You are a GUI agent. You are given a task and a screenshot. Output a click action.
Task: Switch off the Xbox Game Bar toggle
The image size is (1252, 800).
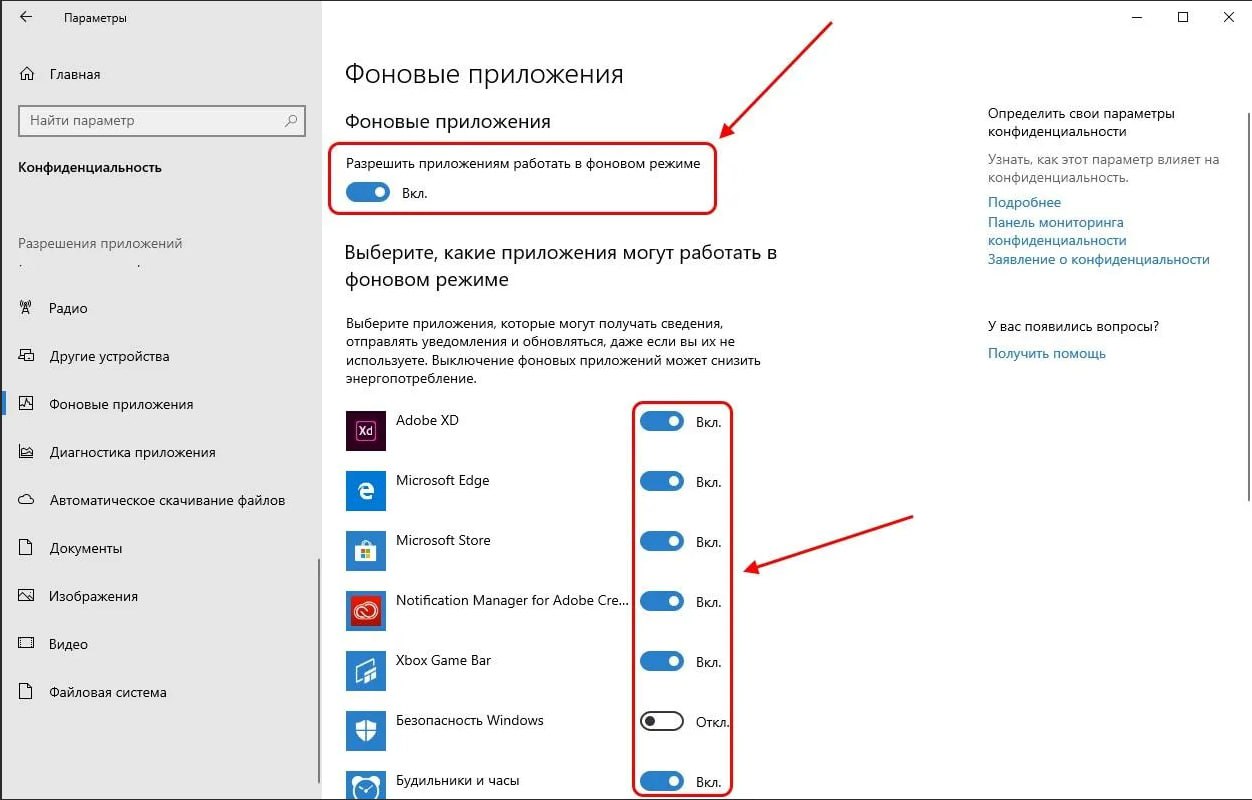click(x=662, y=662)
